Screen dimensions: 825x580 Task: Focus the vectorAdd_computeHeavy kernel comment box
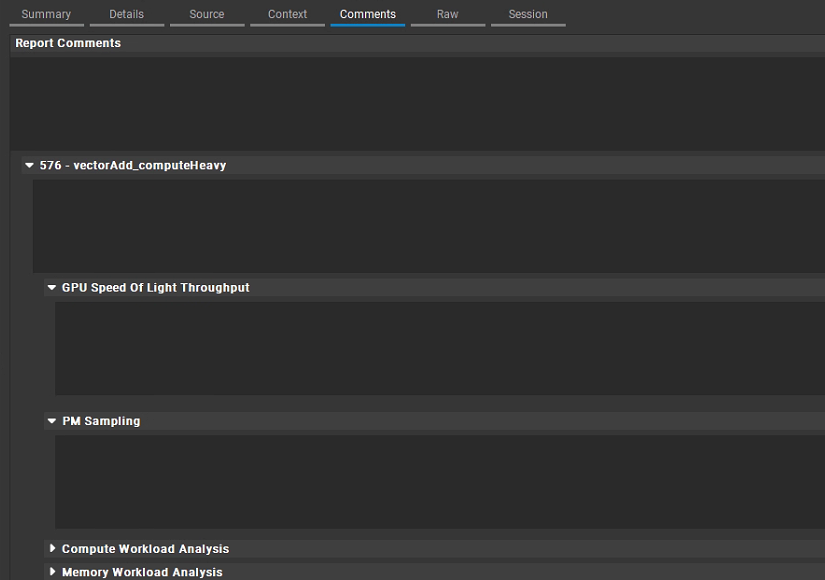coord(428,226)
